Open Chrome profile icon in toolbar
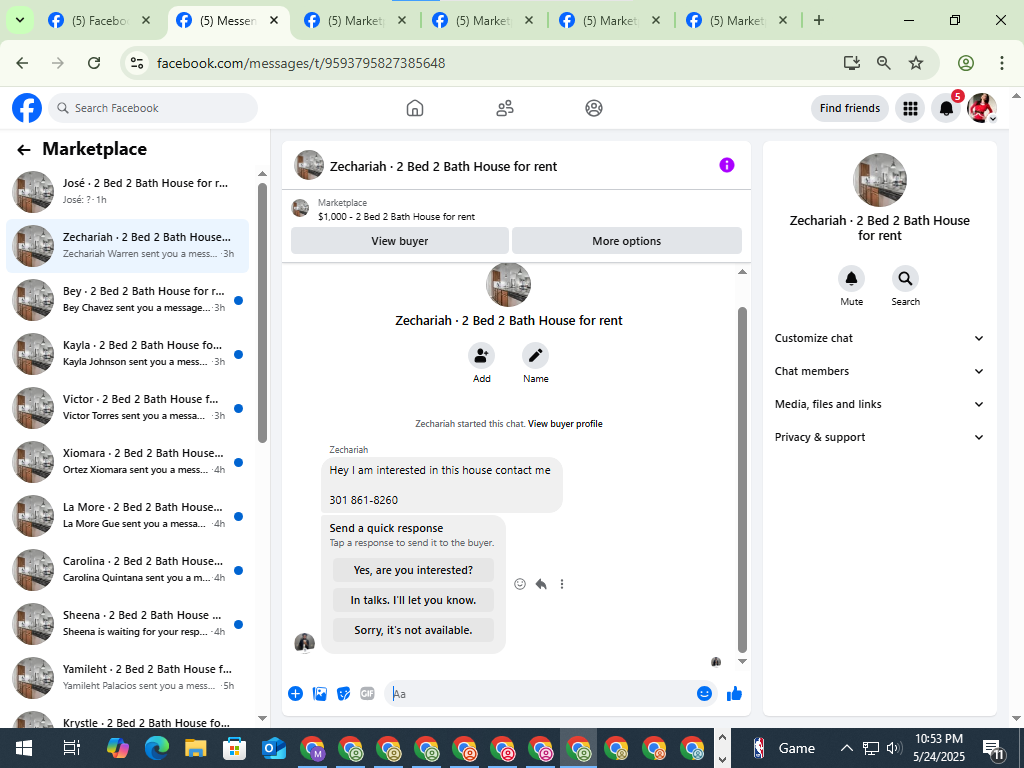1024x768 pixels. coord(966,63)
